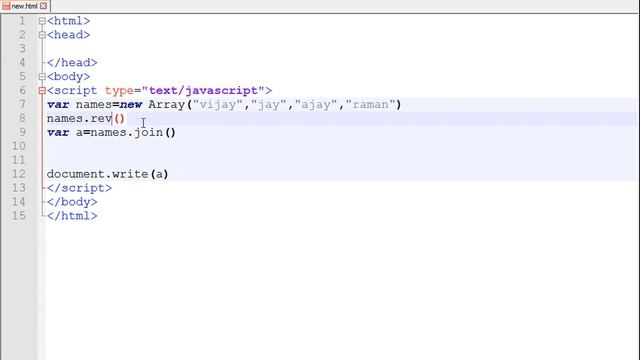The image size is (640, 360).
Task: Collapse the head tag fold on line 2
Action: tap(42, 35)
